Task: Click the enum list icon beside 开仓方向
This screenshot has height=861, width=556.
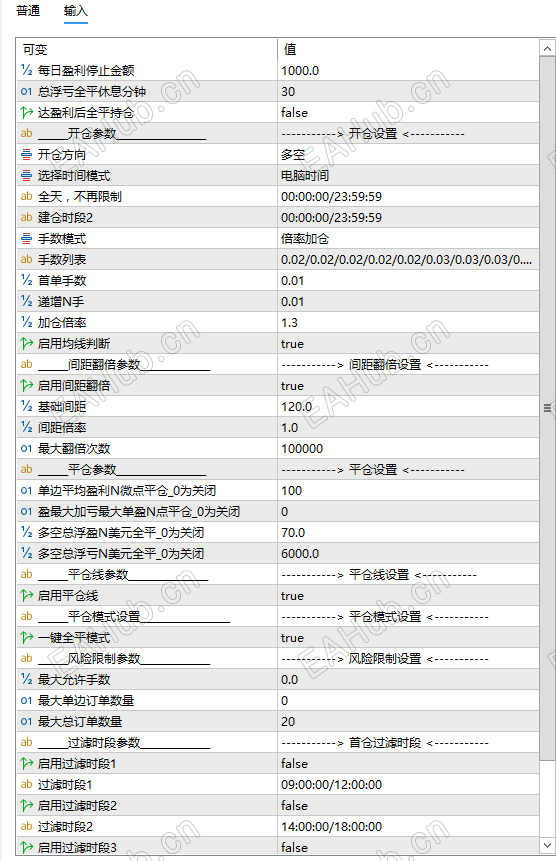Action: [26, 154]
